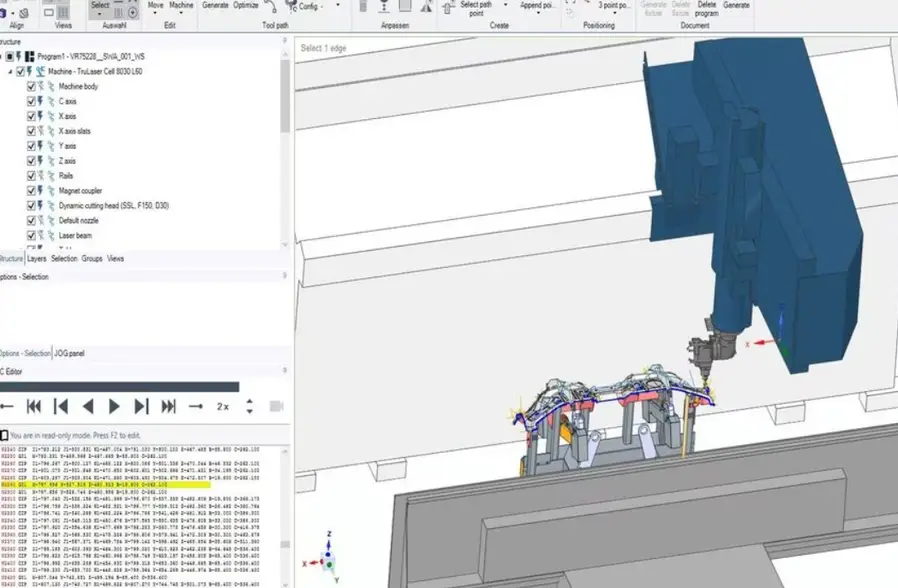Click Optimize in the Tool path group
This screenshot has height=588, width=898.
(x=246, y=5)
